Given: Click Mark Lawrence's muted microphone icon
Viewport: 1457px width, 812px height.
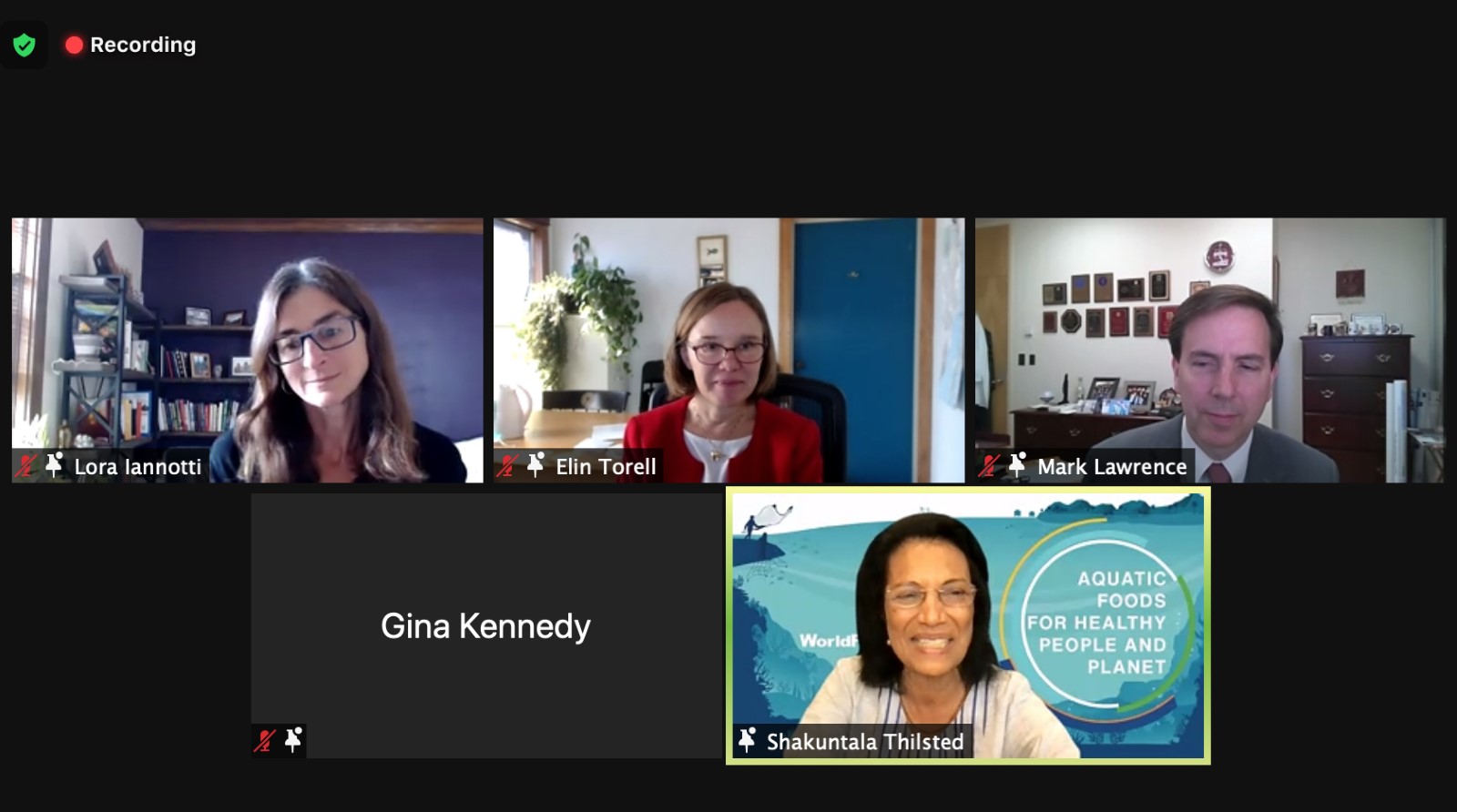Looking at the screenshot, I should [989, 466].
